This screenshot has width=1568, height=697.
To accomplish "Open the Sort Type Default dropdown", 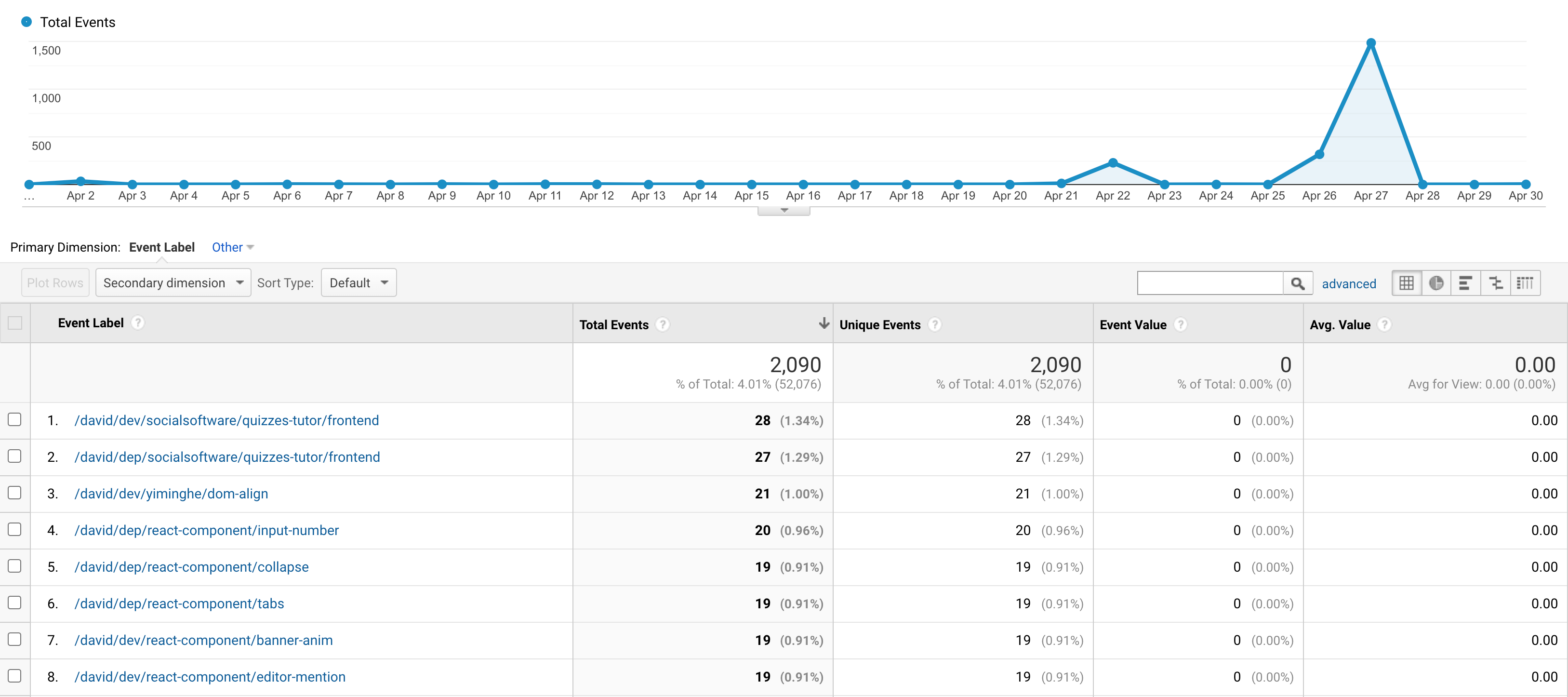I will 359,283.
